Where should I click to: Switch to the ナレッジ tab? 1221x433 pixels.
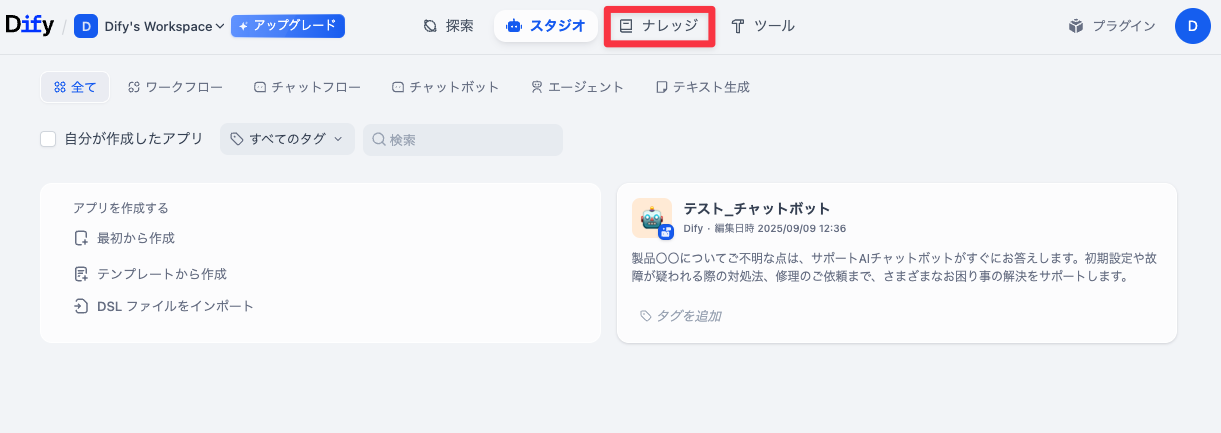tap(659, 26)
